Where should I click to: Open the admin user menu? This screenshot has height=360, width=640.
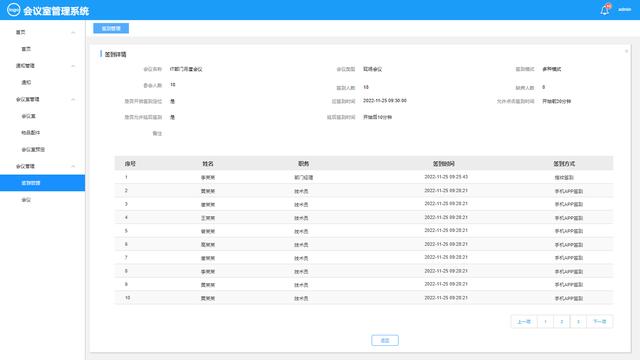(624, 9)
